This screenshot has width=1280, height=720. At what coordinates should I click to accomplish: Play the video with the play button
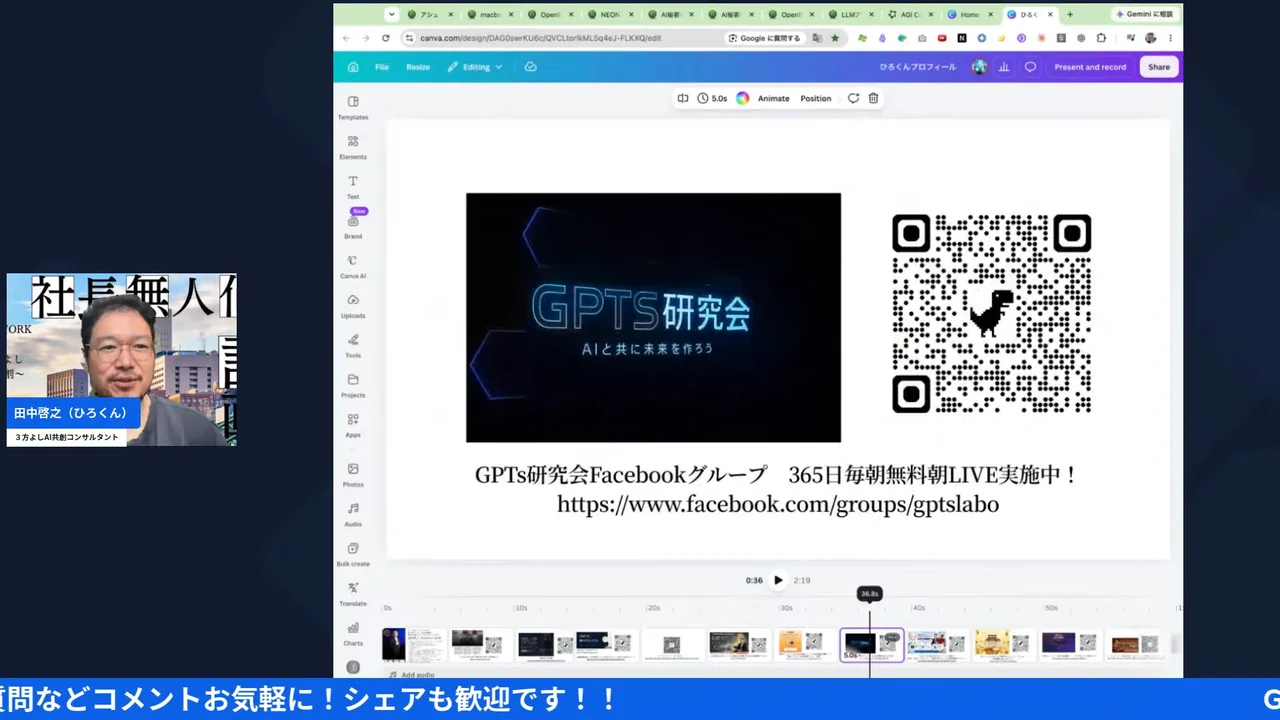pos(778,580)
